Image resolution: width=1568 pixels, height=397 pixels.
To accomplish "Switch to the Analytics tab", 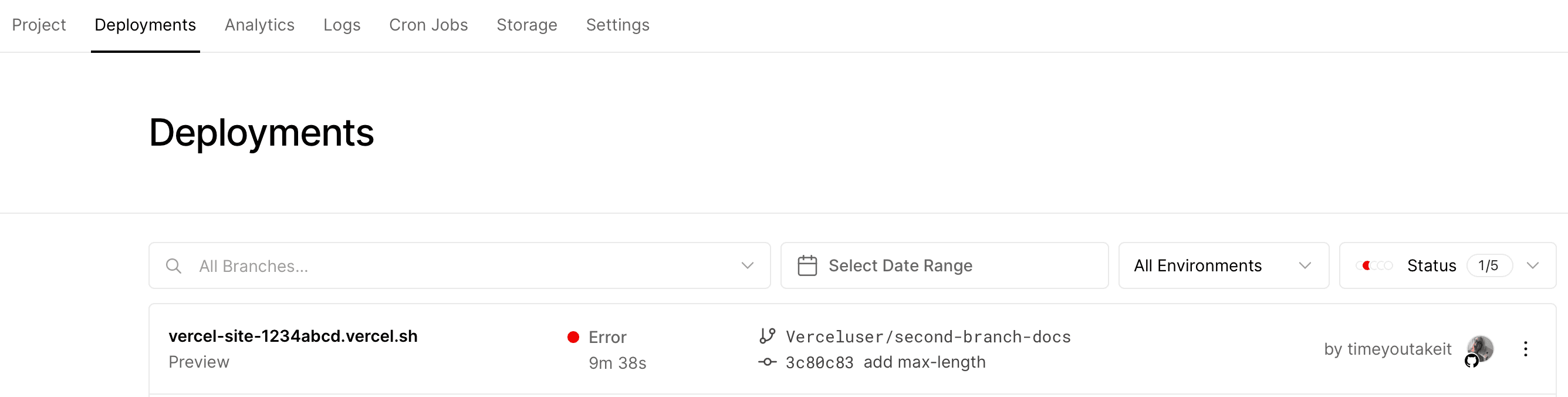I will [x=259, y=25].
